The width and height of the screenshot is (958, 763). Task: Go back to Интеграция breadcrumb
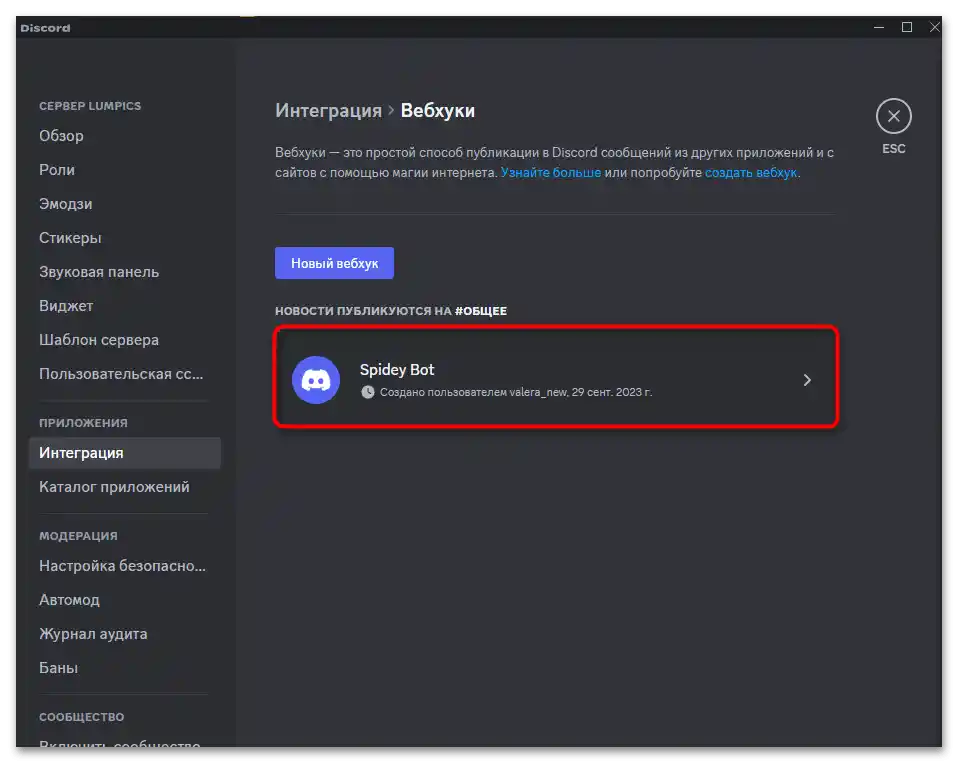328,110
